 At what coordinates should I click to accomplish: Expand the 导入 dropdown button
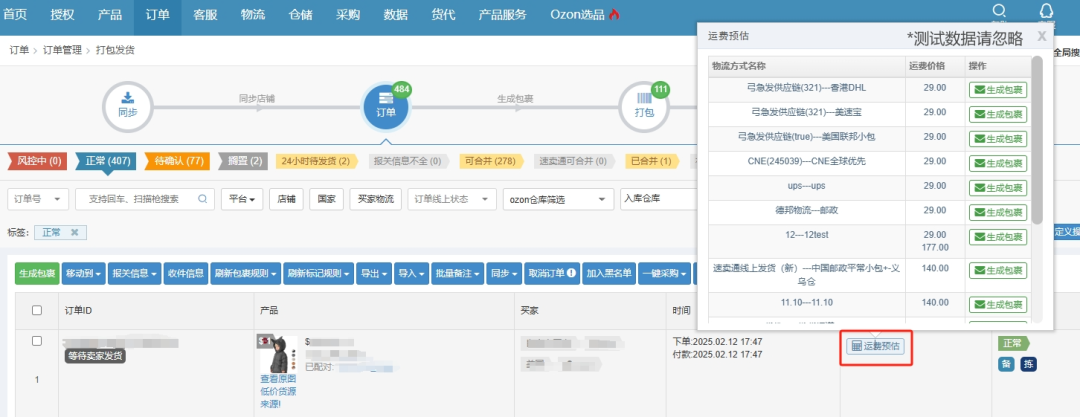pos(412,273)
